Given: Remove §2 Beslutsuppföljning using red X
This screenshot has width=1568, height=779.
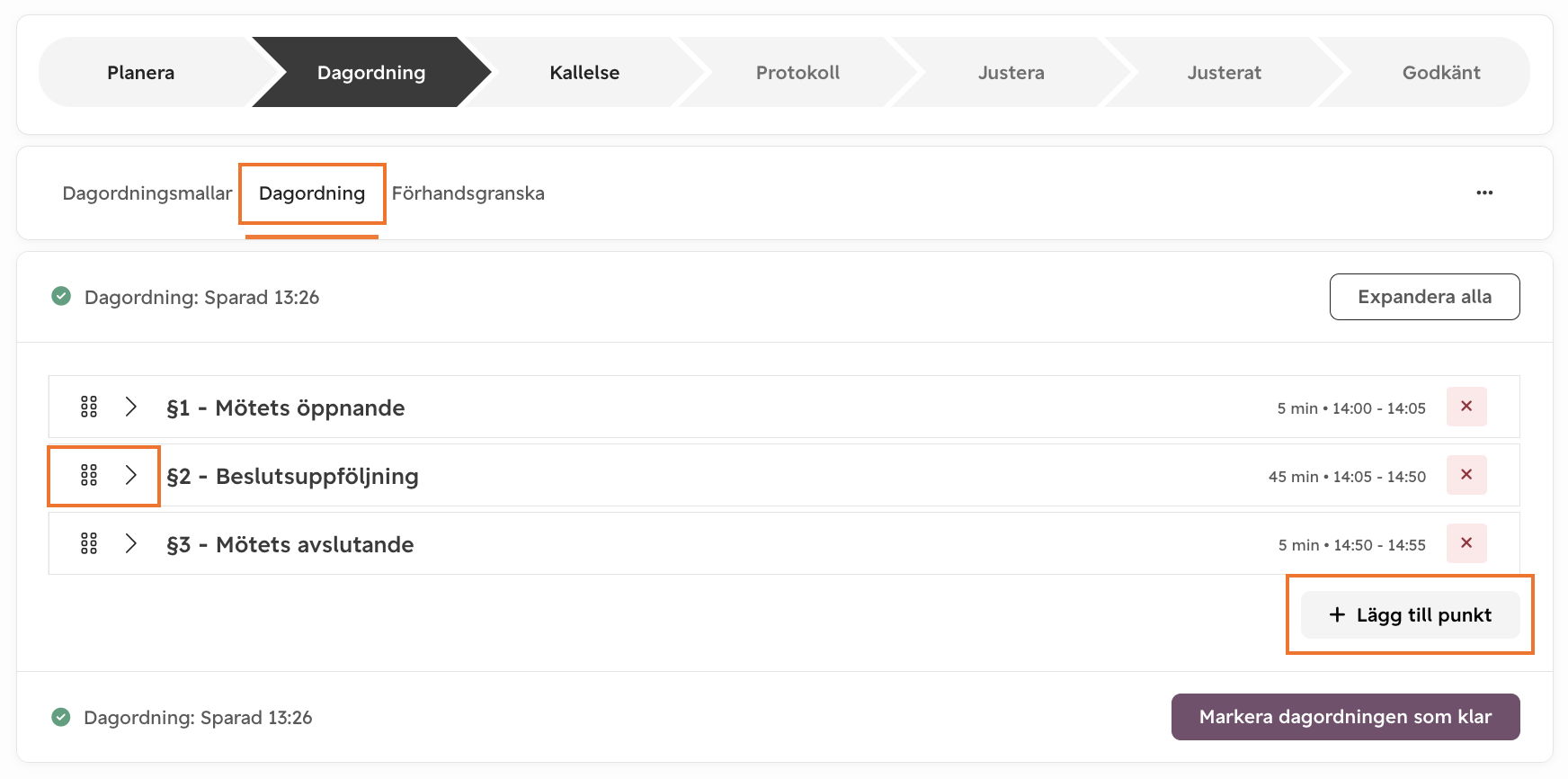Looking at the screenshot, I should click(1466, 475).
